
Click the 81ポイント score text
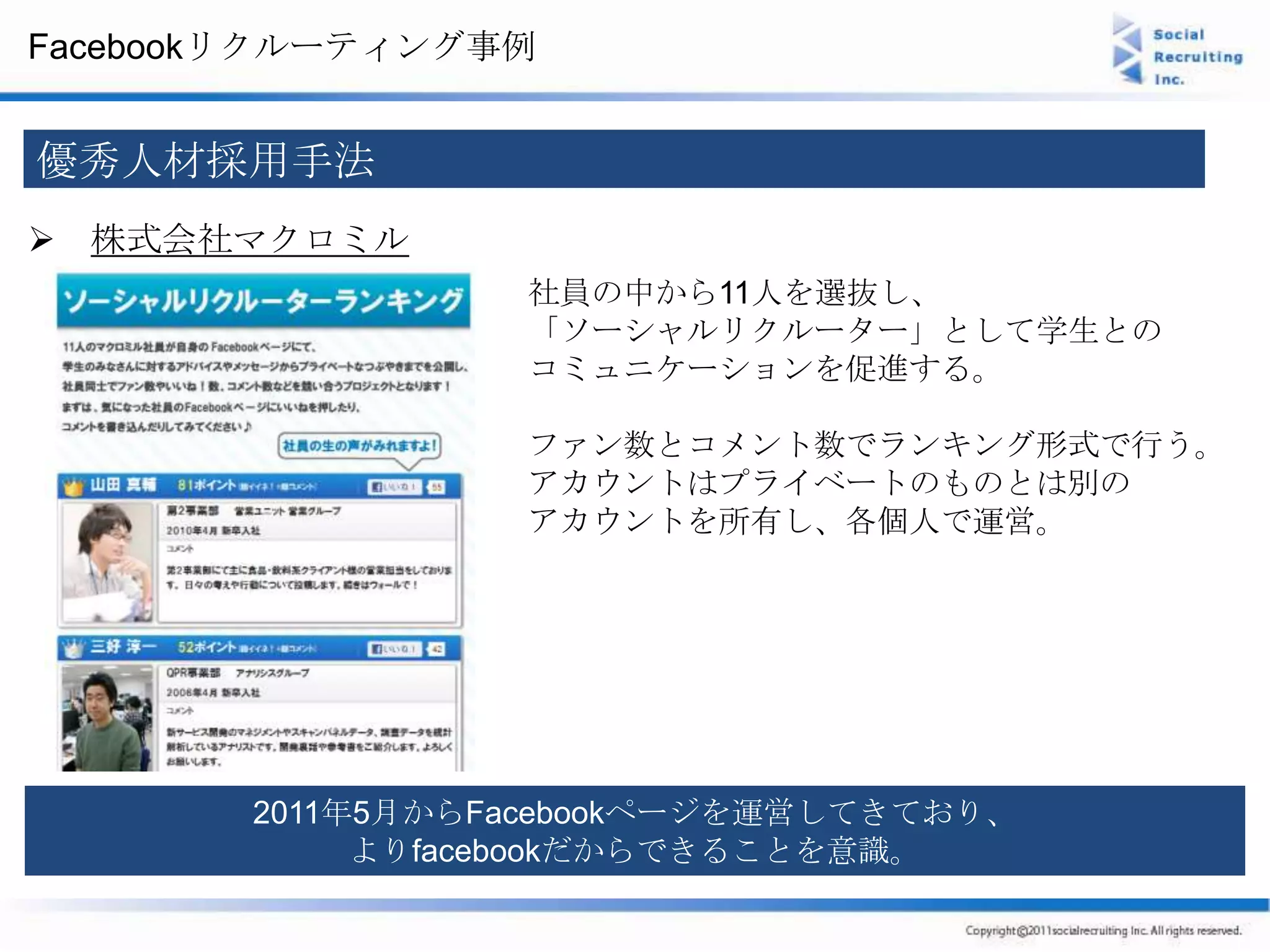pyautogui.click(x=206, y=485)
